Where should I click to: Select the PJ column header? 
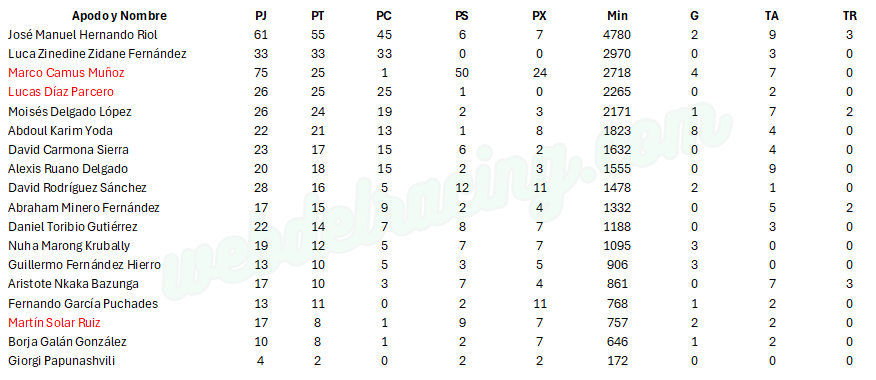pos(261,16)
